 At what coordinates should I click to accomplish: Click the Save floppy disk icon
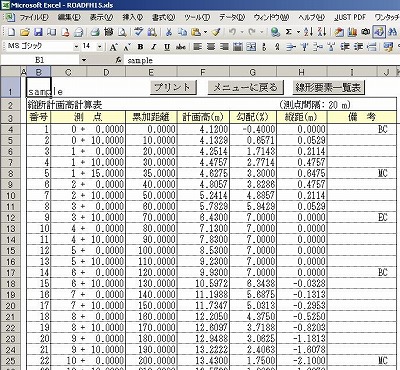[38, 32]
